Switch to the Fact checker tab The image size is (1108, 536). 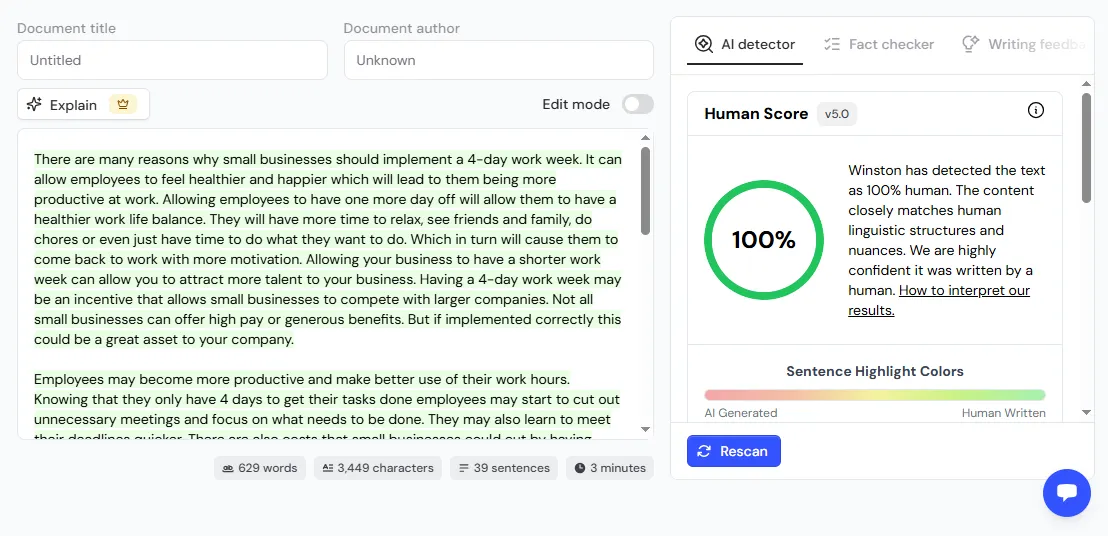pyautogui.click(x=878, y=44)
